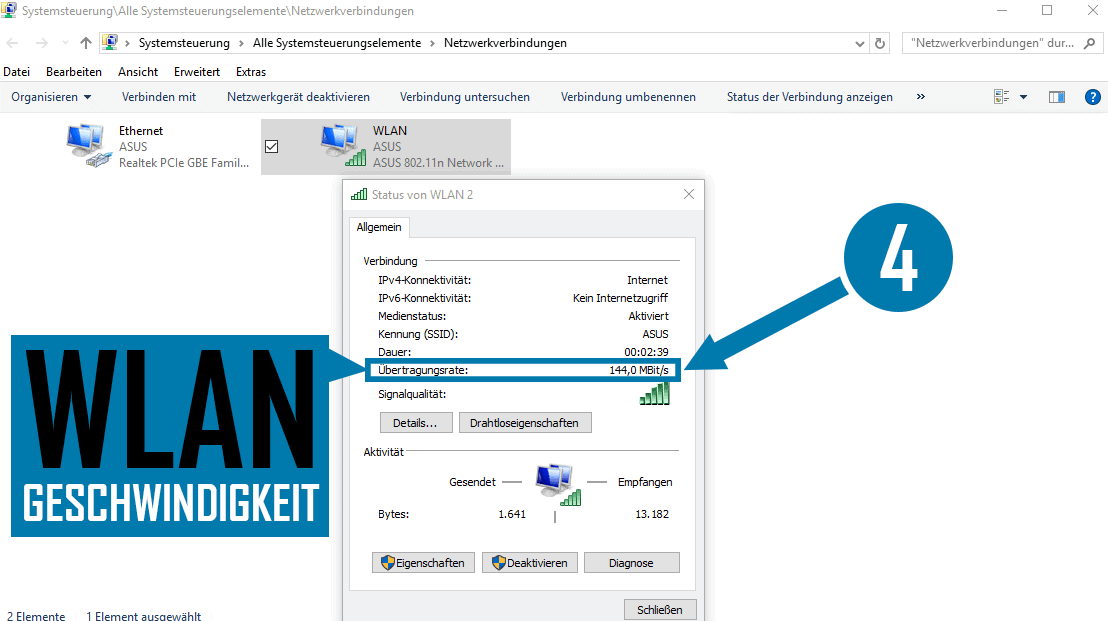
Task: Click the Netzwerkverbindungen icon in the address bar
Action: 110,43
